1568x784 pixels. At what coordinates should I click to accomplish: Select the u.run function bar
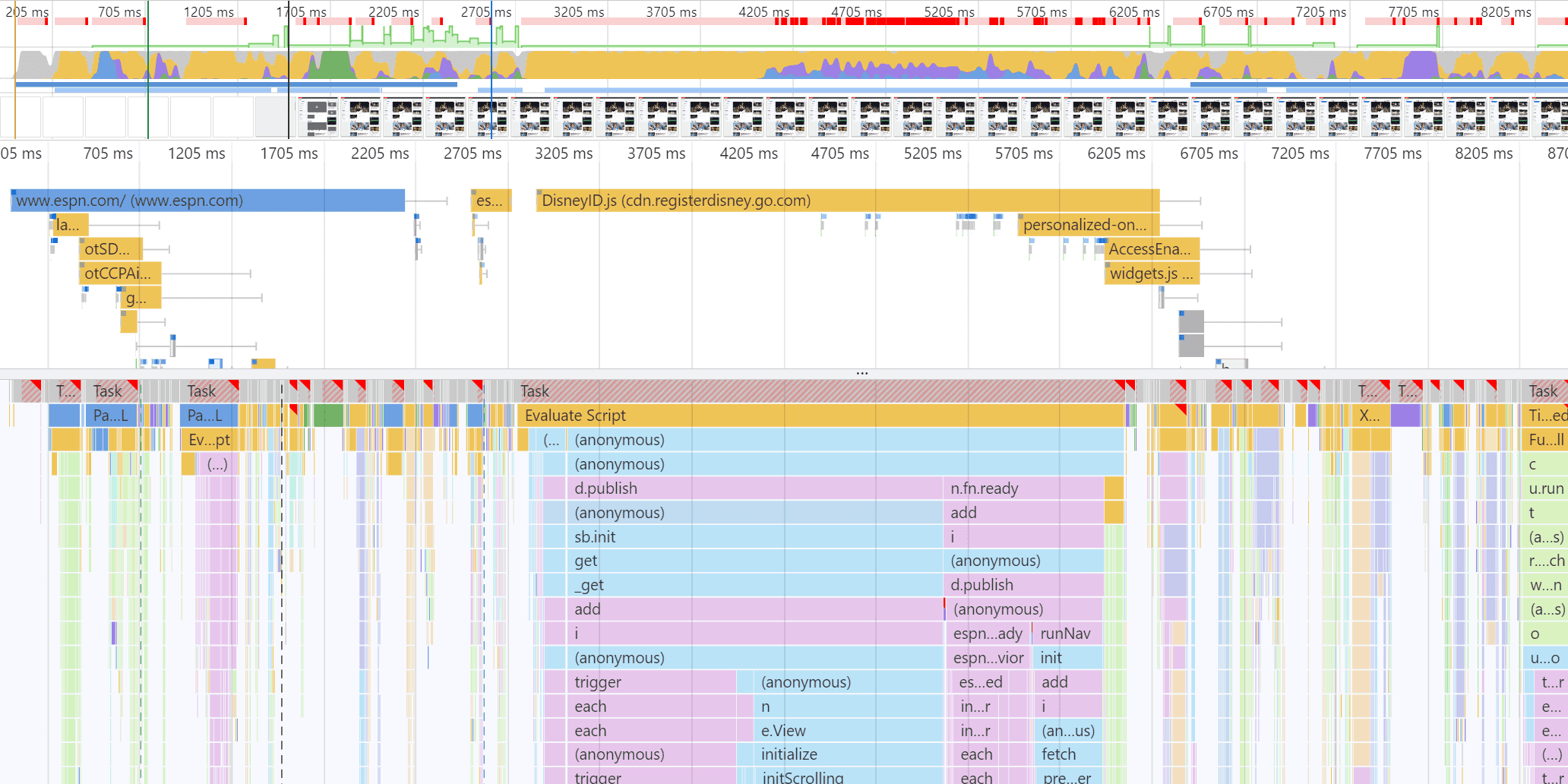1545,488
